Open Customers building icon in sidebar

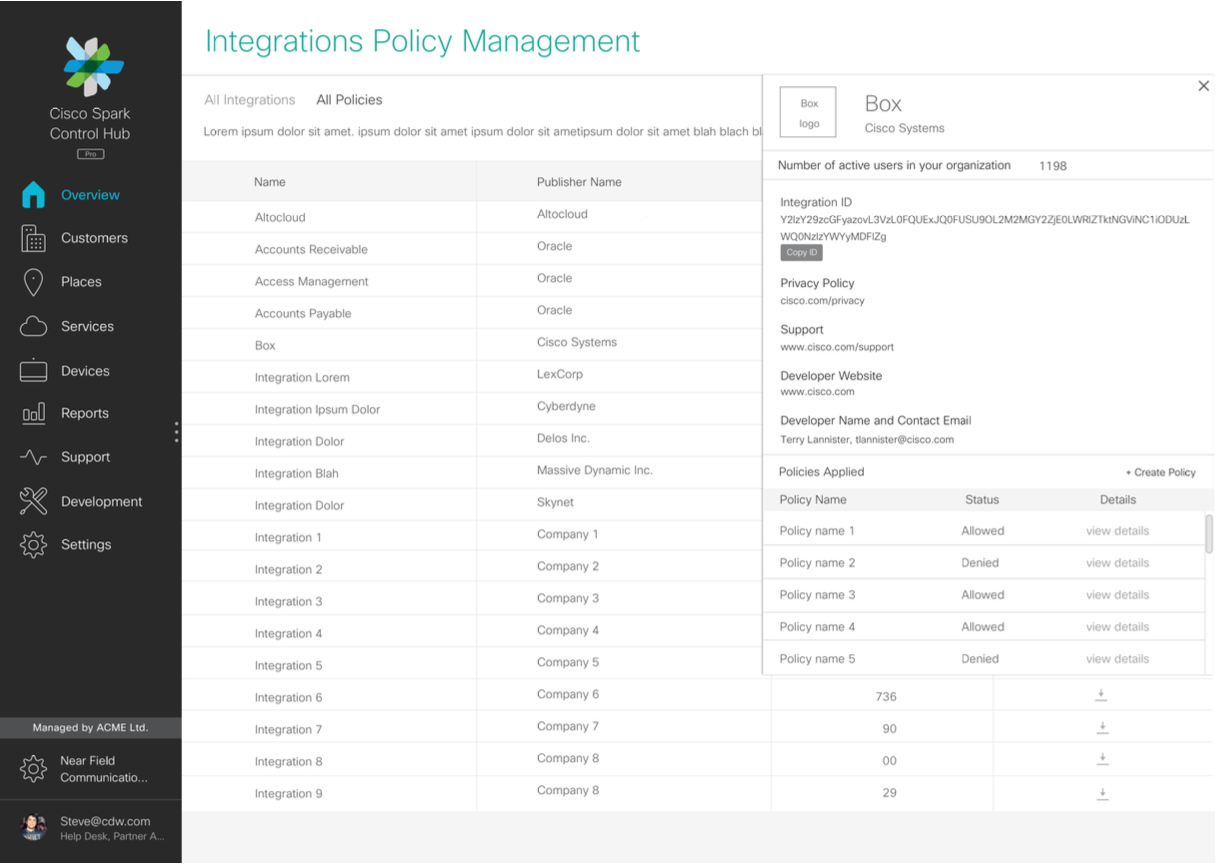[33, 238]
